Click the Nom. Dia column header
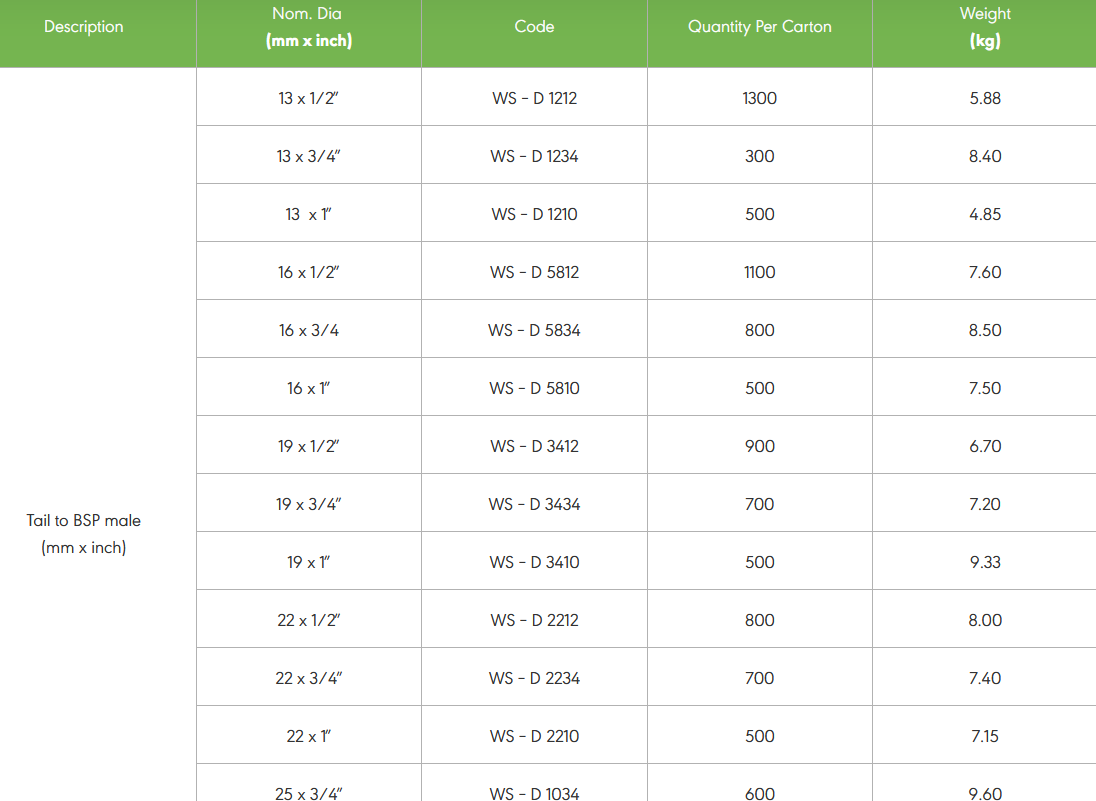 pyautogui.click(x=308, y=28)
